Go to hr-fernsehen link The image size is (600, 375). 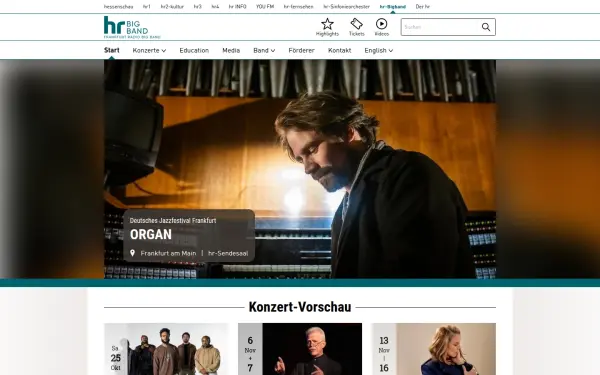298,7
